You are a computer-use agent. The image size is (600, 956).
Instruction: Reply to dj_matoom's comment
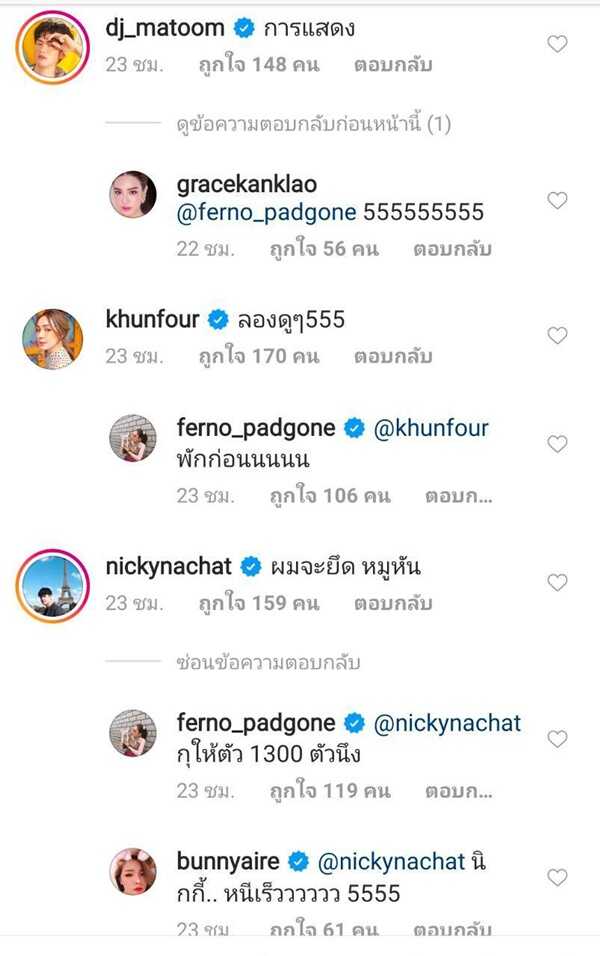392,65
